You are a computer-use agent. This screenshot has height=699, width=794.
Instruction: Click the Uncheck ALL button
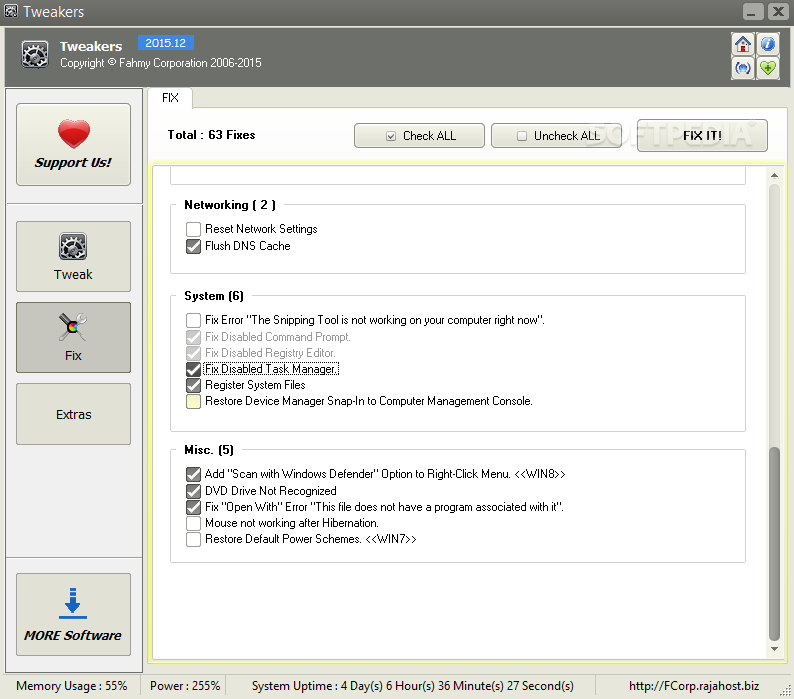556,136
